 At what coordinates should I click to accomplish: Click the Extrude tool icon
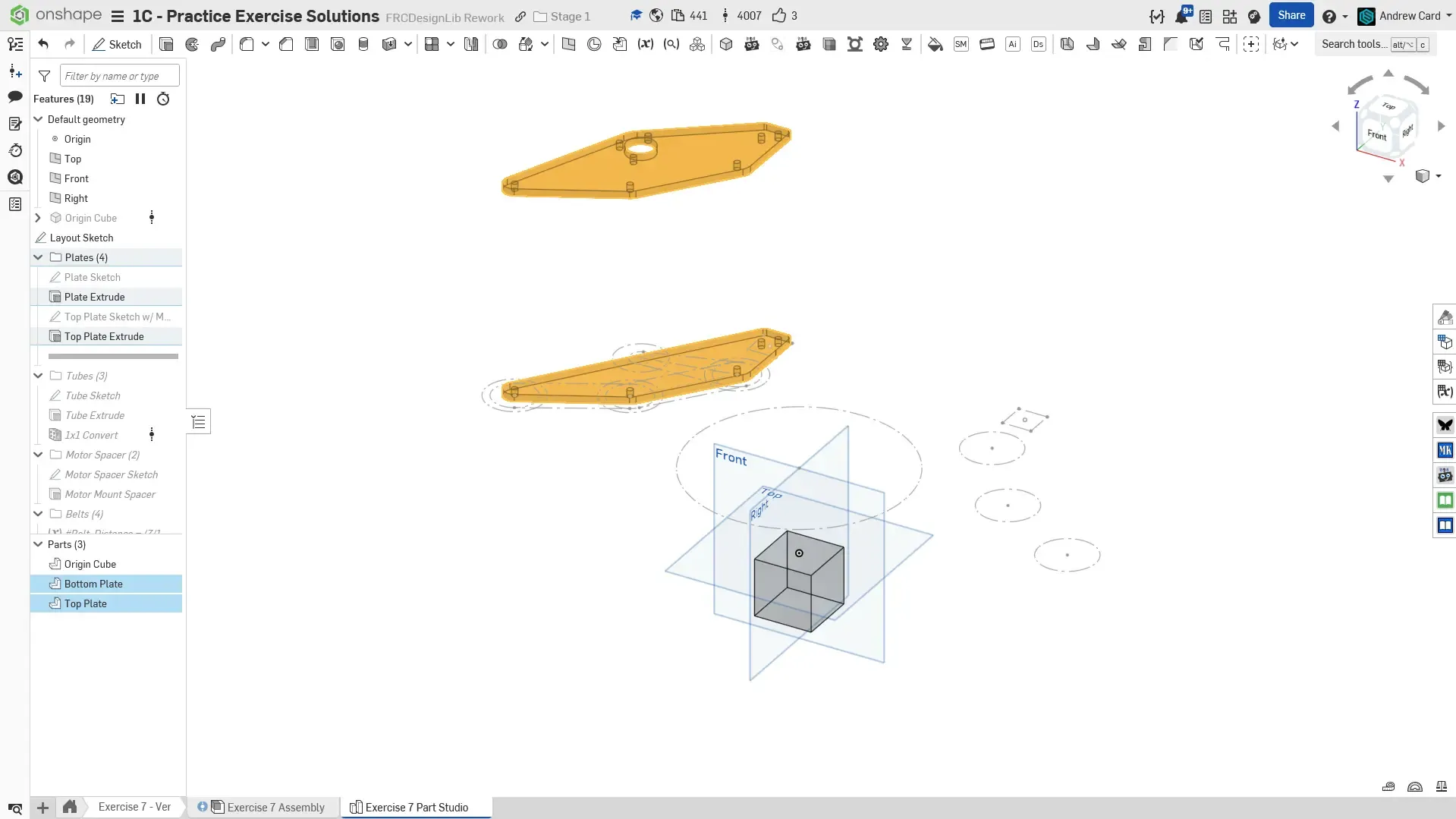[166, 45]
